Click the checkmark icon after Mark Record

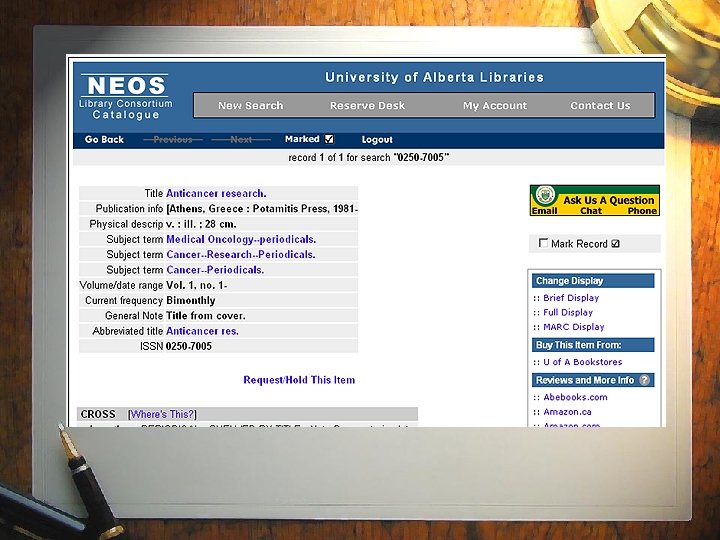click(x=616, y=244)
